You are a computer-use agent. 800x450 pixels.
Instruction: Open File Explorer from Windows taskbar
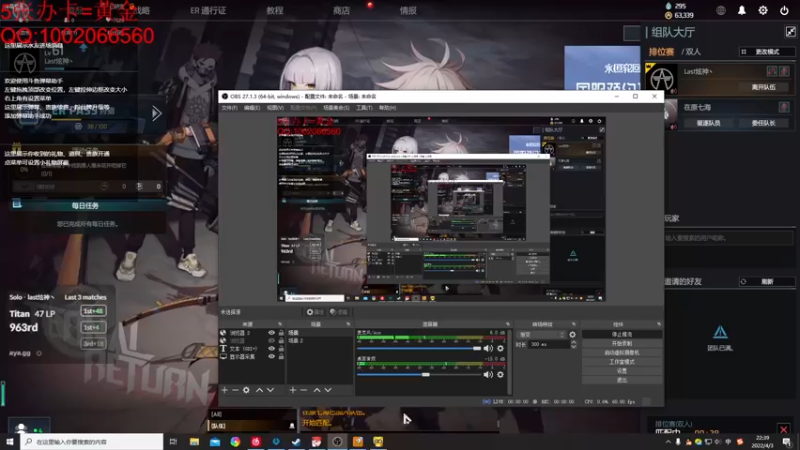[194, 441]
